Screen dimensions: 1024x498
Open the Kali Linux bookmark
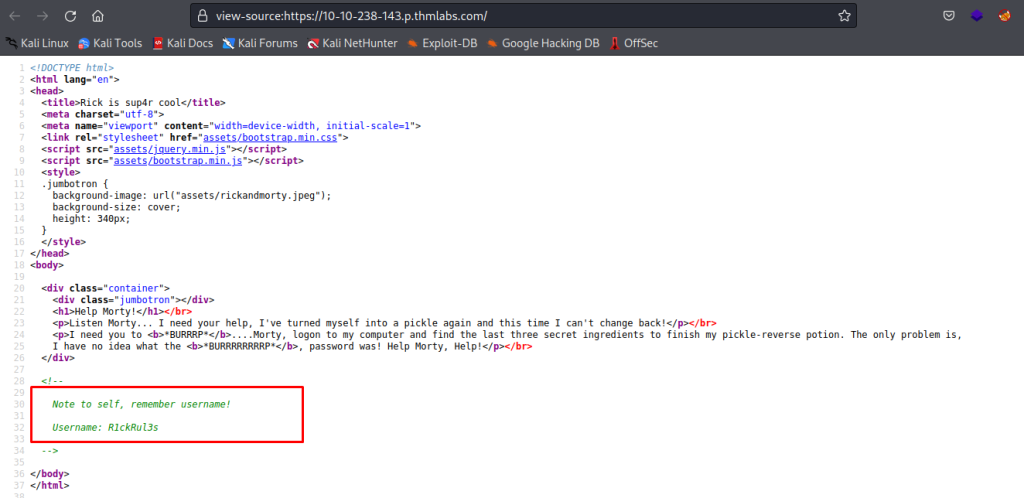[40, 44]
